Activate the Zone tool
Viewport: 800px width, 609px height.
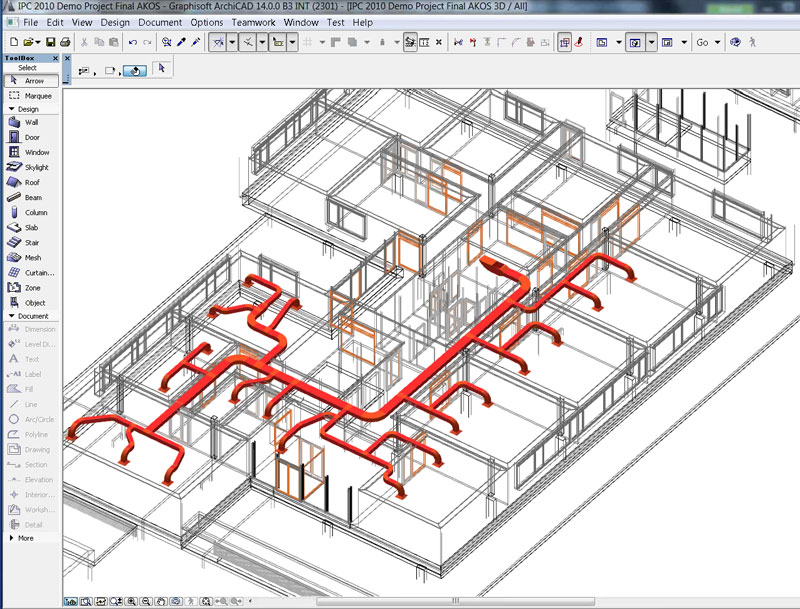click(x=31, y=288)
